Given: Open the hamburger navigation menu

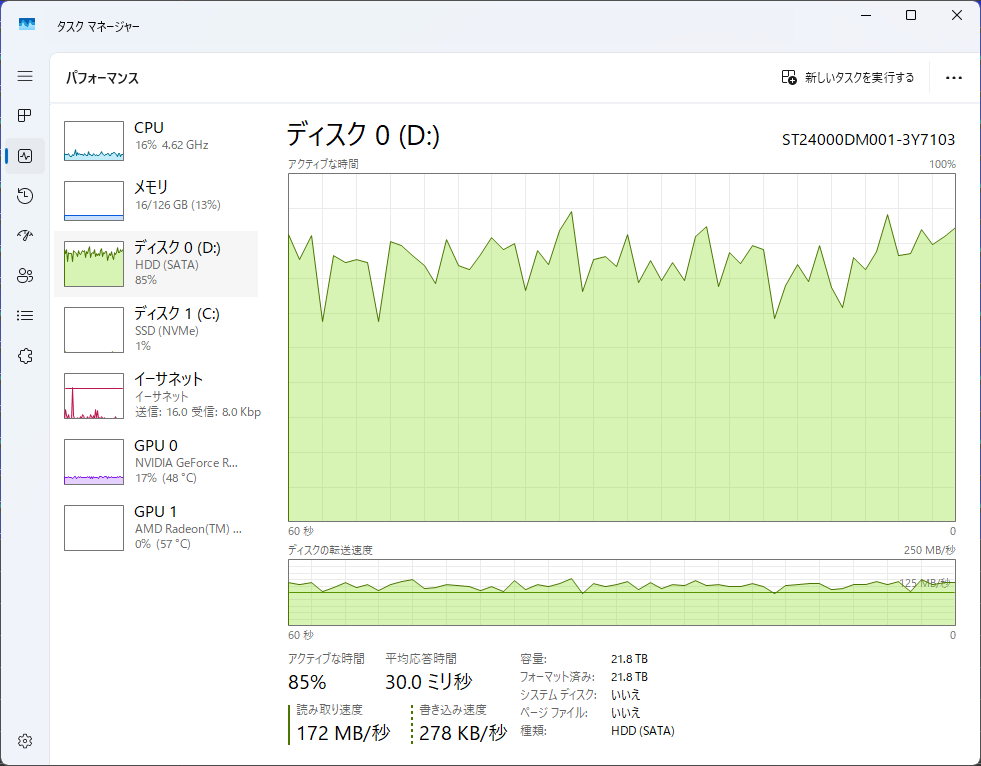Looking at the screenshot, I should click(x=25, y=76).
